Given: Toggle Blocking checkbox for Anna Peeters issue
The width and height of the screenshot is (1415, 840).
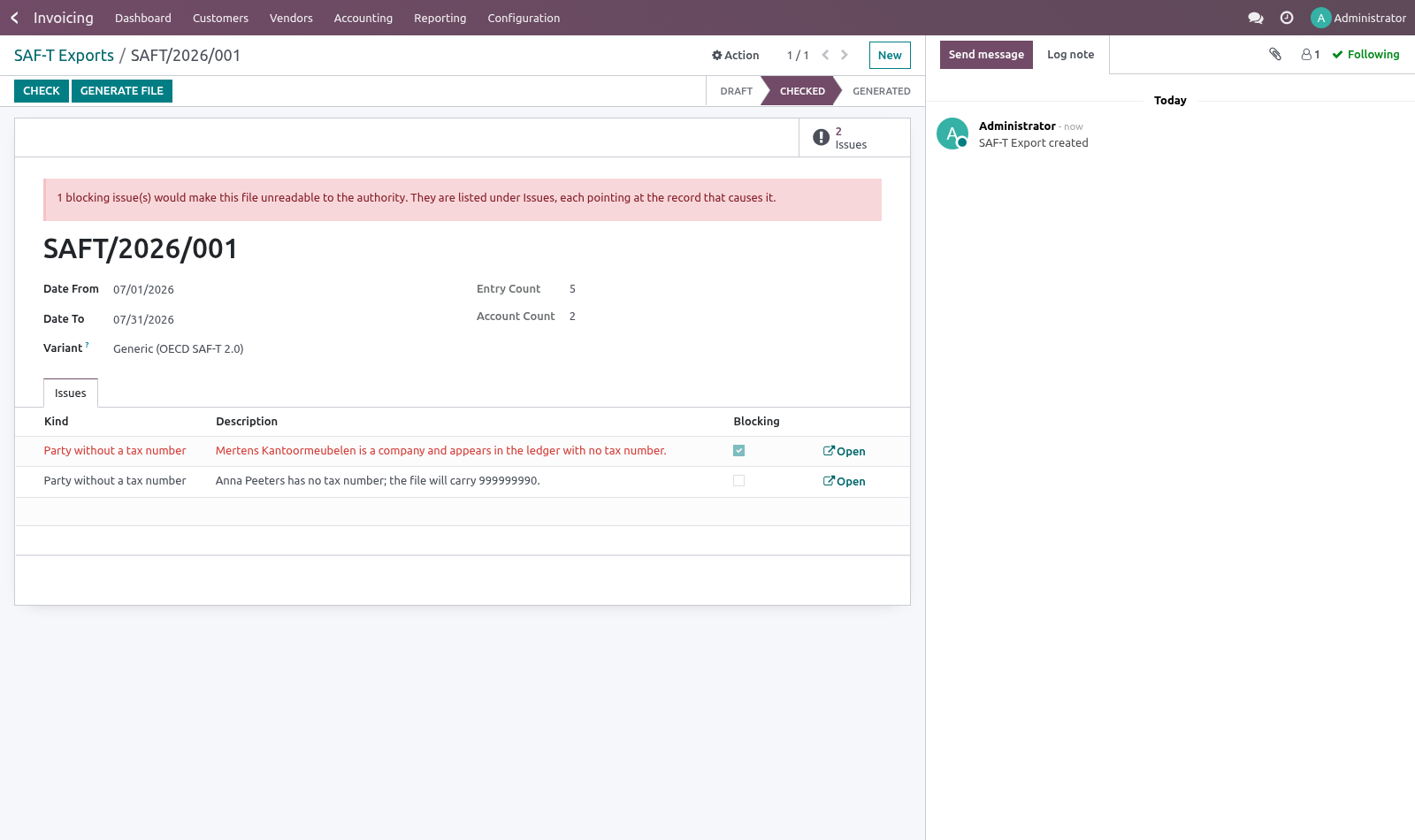Looking at the screenshot, I should (738, 481).
